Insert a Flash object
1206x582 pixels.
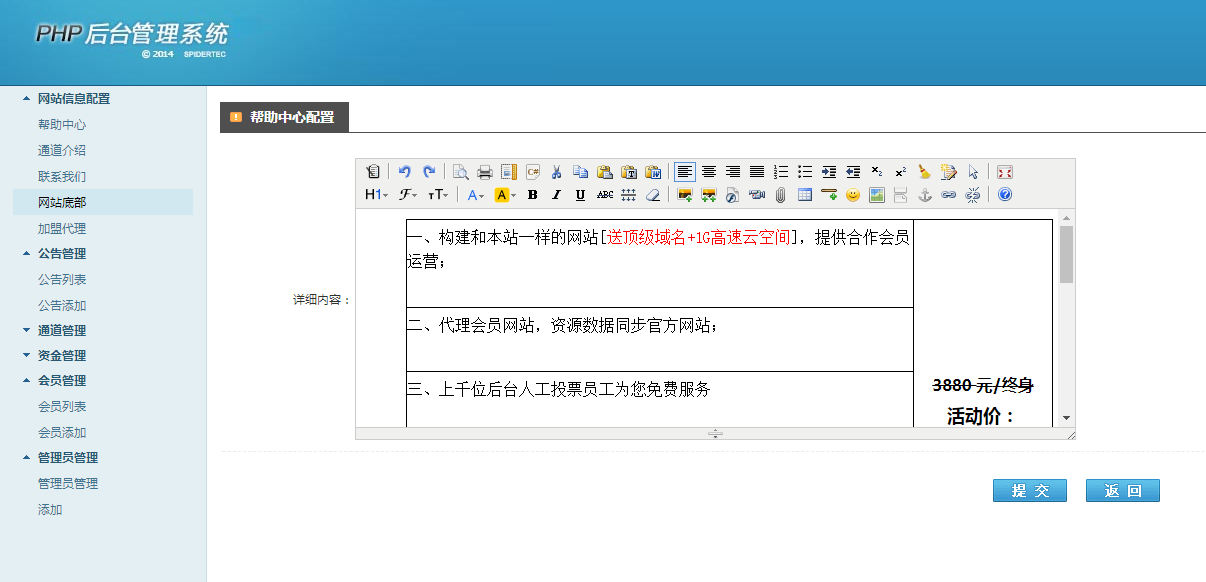[733, 194]
